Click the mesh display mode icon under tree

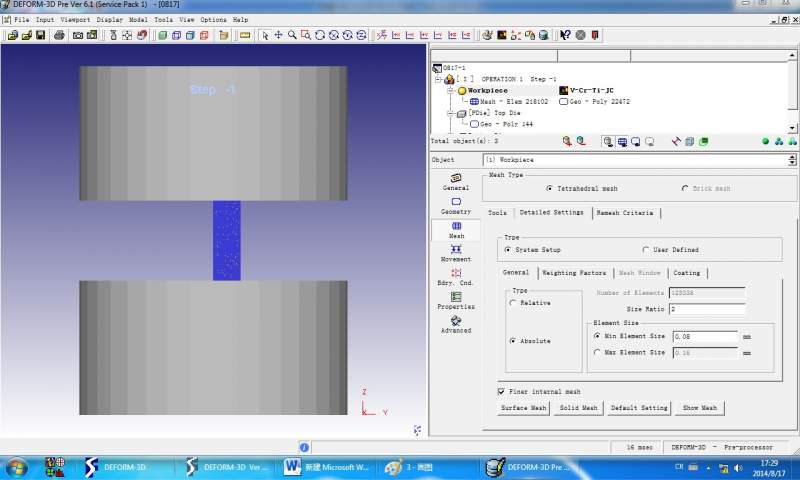[622, 142]
